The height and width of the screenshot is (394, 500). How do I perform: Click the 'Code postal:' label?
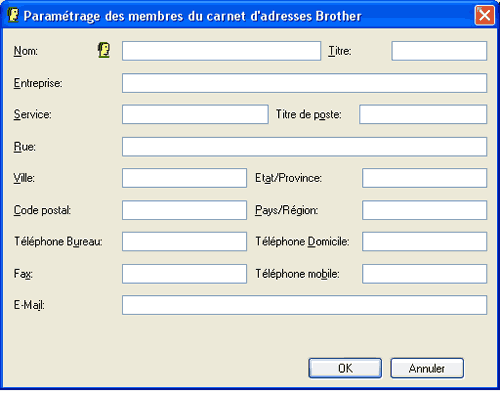point(42,210)
